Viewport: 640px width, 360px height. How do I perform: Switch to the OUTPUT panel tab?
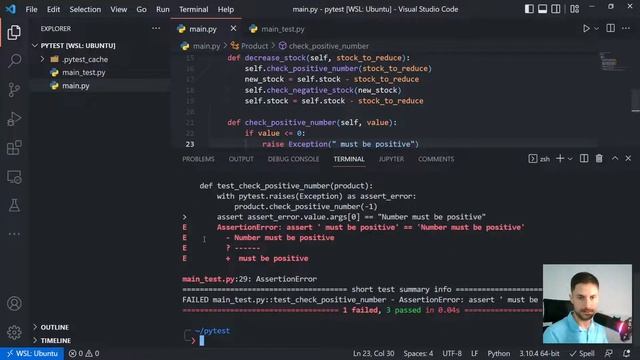pos(241,159)
